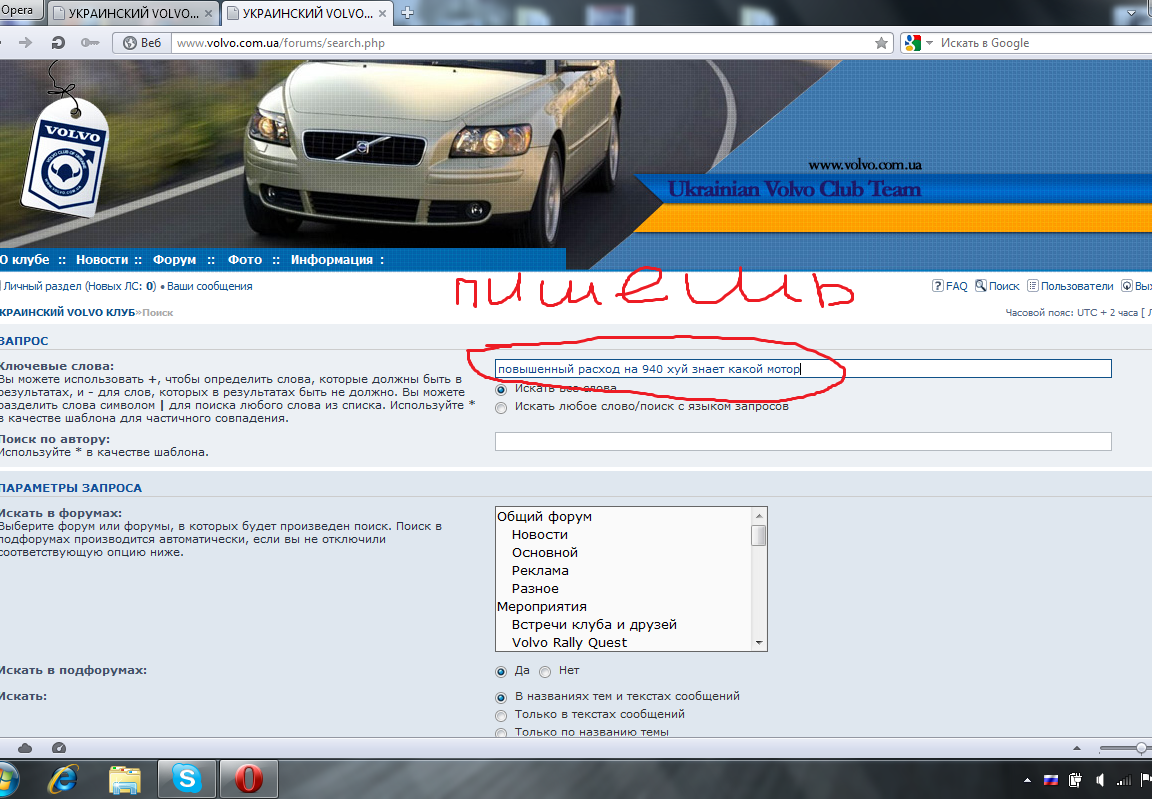1152x800 pixels.
Task: Click the Поиск search link
Action: click(997, 286)
